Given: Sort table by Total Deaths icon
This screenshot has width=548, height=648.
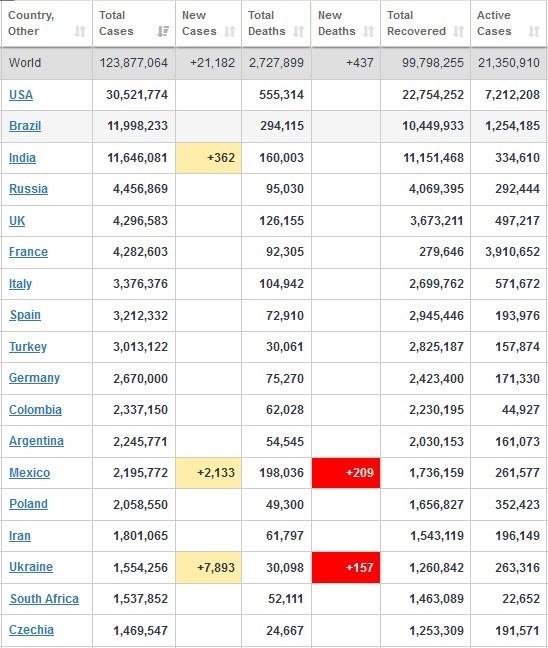Looking at the screenshot, I should coord(298,31).
